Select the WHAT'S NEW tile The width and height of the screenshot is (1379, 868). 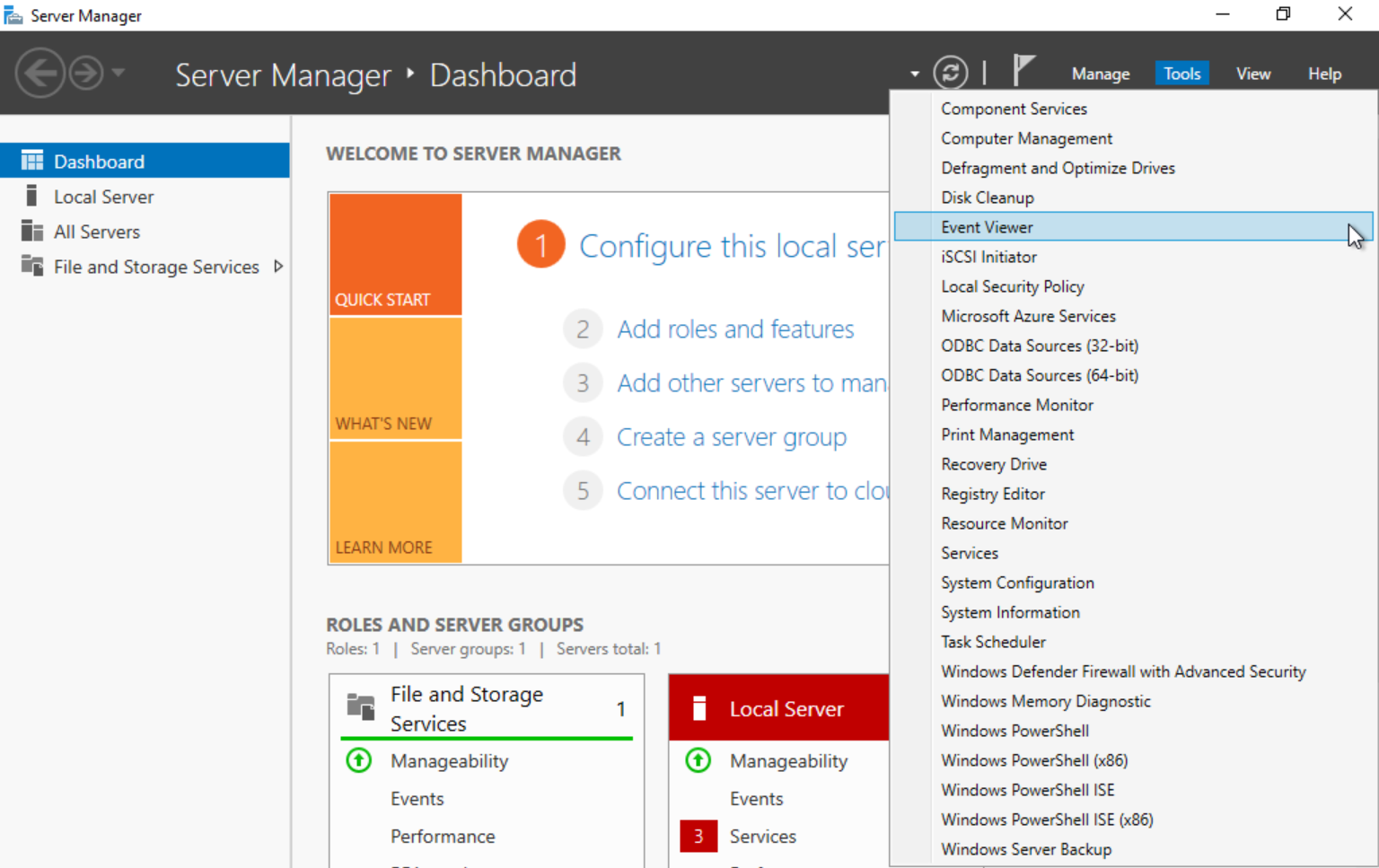(x=396, y=379)
